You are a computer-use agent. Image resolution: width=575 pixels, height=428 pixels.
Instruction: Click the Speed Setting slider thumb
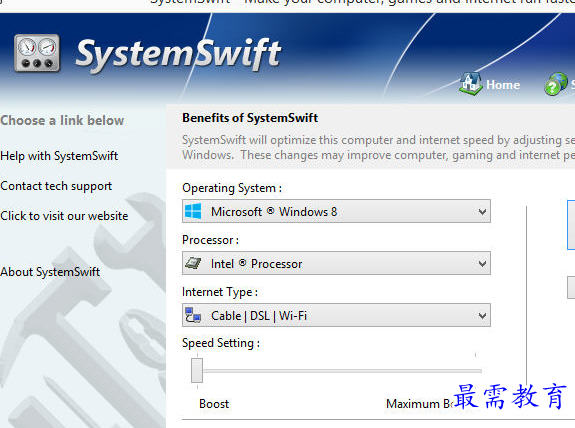pos(197,370)
